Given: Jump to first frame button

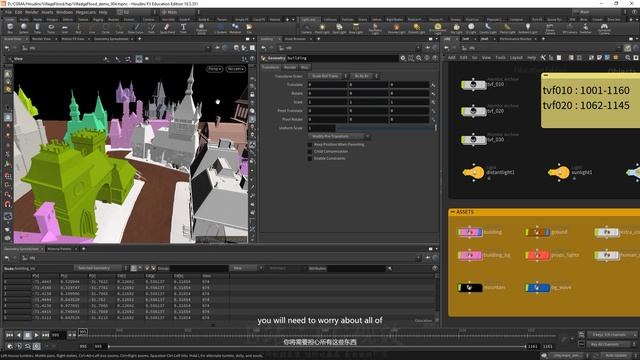Looking at the screenshot, I should pos(9,335).
